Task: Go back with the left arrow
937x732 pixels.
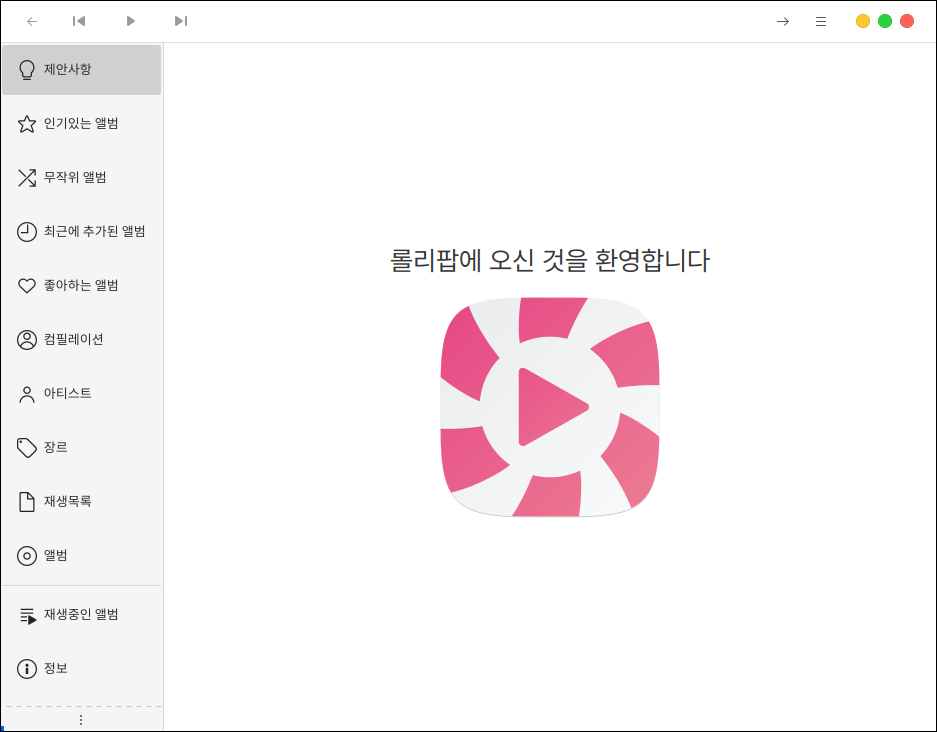Action: point(32,21)
